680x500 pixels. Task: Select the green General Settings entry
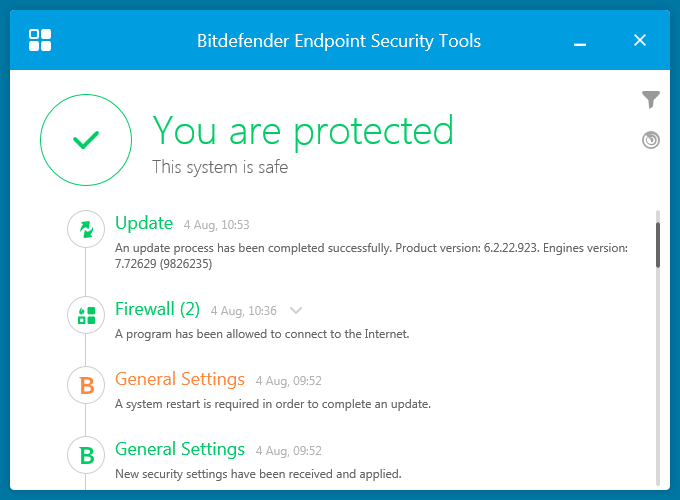[x=180, y=449]
